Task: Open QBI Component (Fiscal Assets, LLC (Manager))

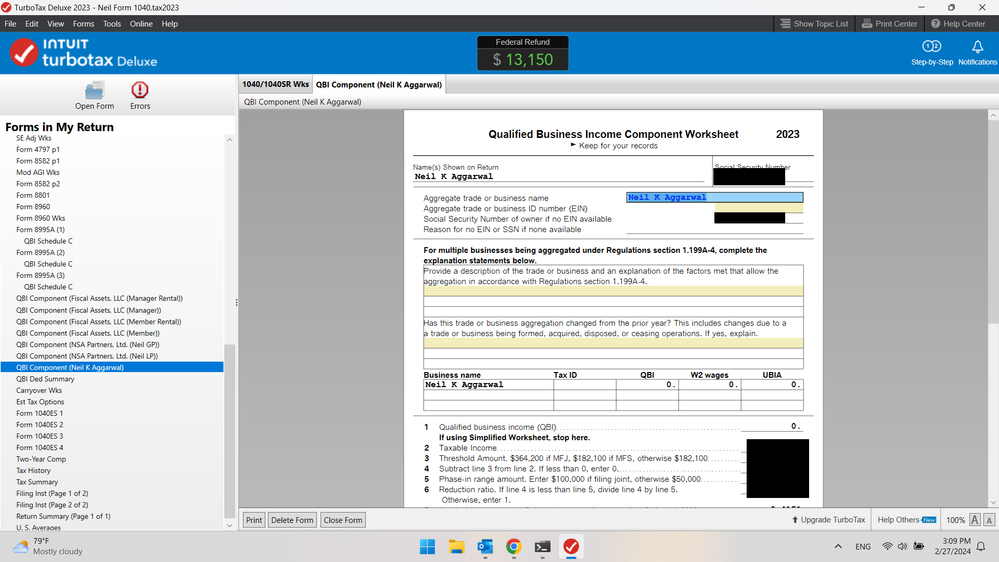Action: tap(89, 310)
